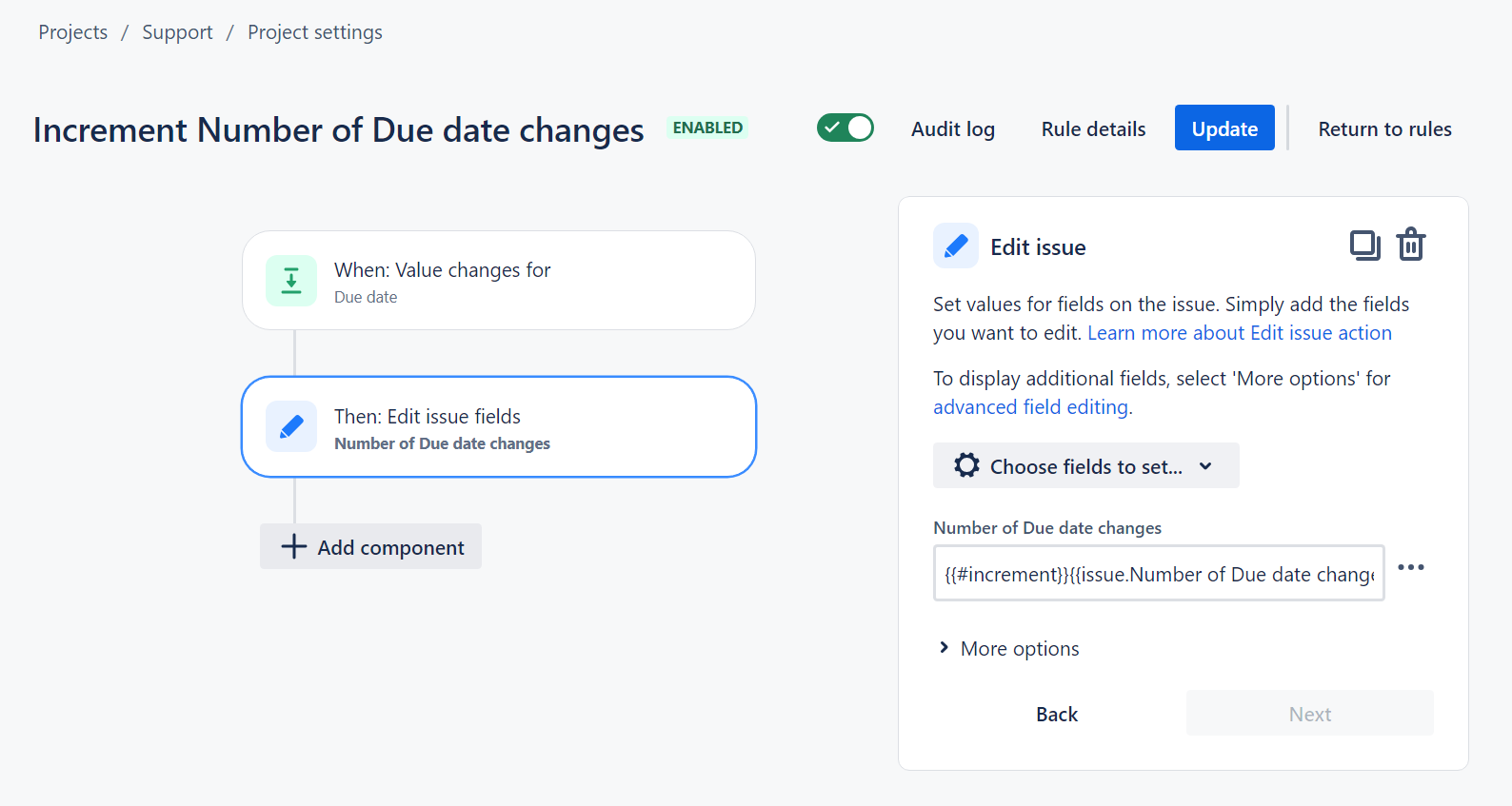Disable the rule with the enabled toggle

coord(845,128)
